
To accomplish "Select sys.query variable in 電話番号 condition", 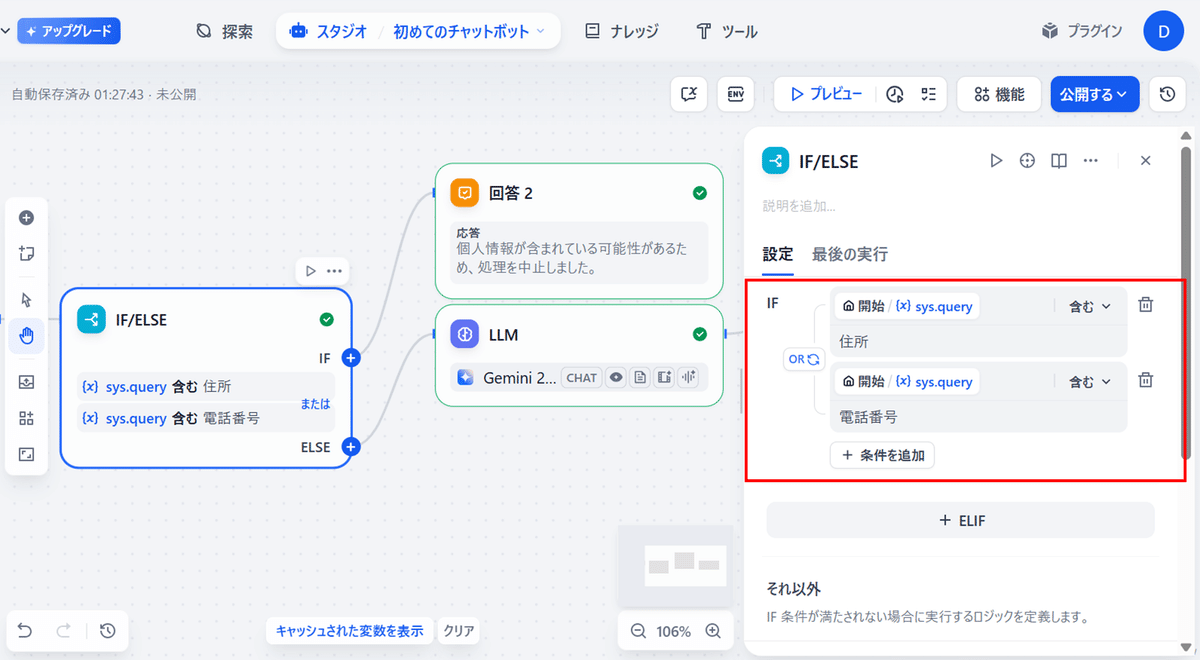I will [908, 381].
